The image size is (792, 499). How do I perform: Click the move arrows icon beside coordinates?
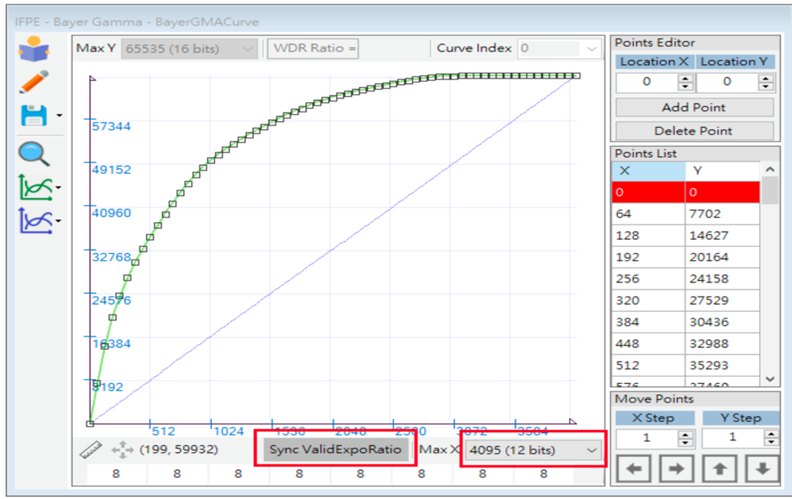122,450
